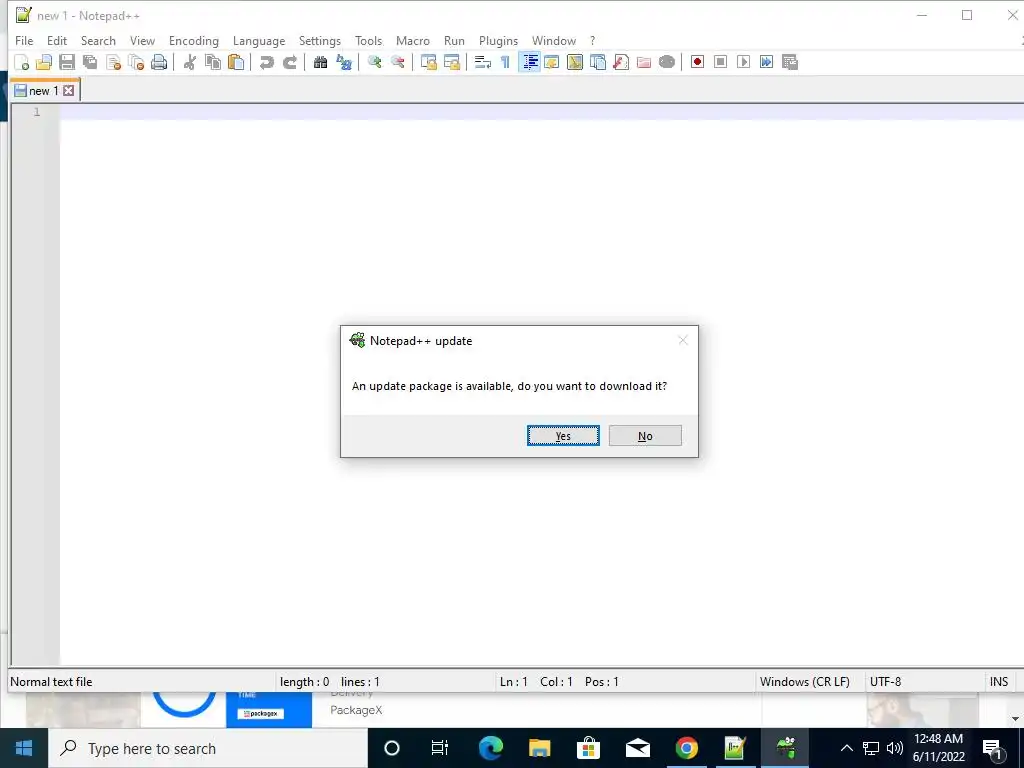Click Run Macro Multiple Times icon

766,62
